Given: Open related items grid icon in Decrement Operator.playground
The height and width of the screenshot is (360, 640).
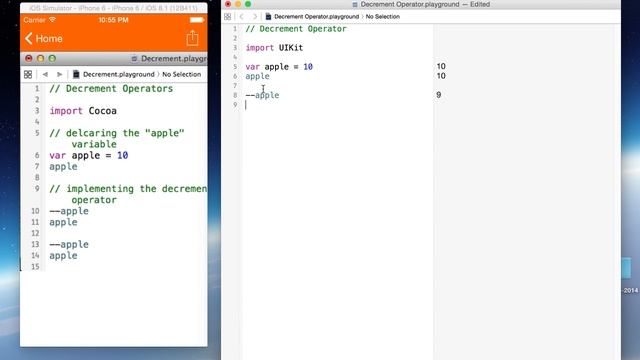Looking at the screenshot, I should 227,17.
